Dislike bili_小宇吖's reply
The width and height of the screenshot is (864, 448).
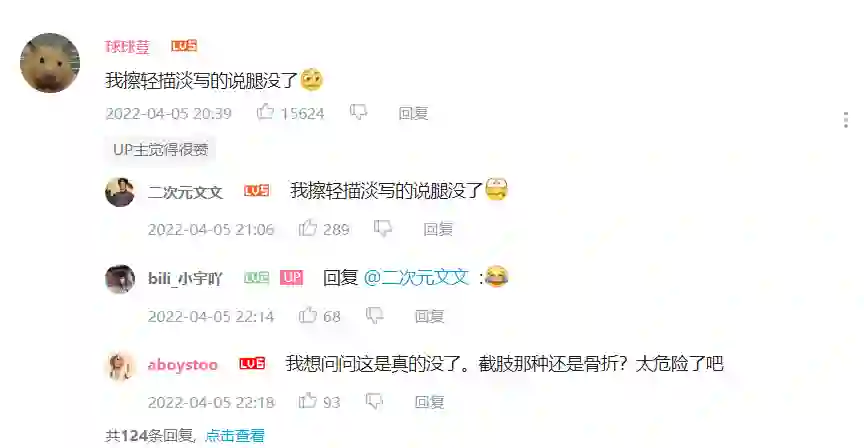tap(375, 315)
